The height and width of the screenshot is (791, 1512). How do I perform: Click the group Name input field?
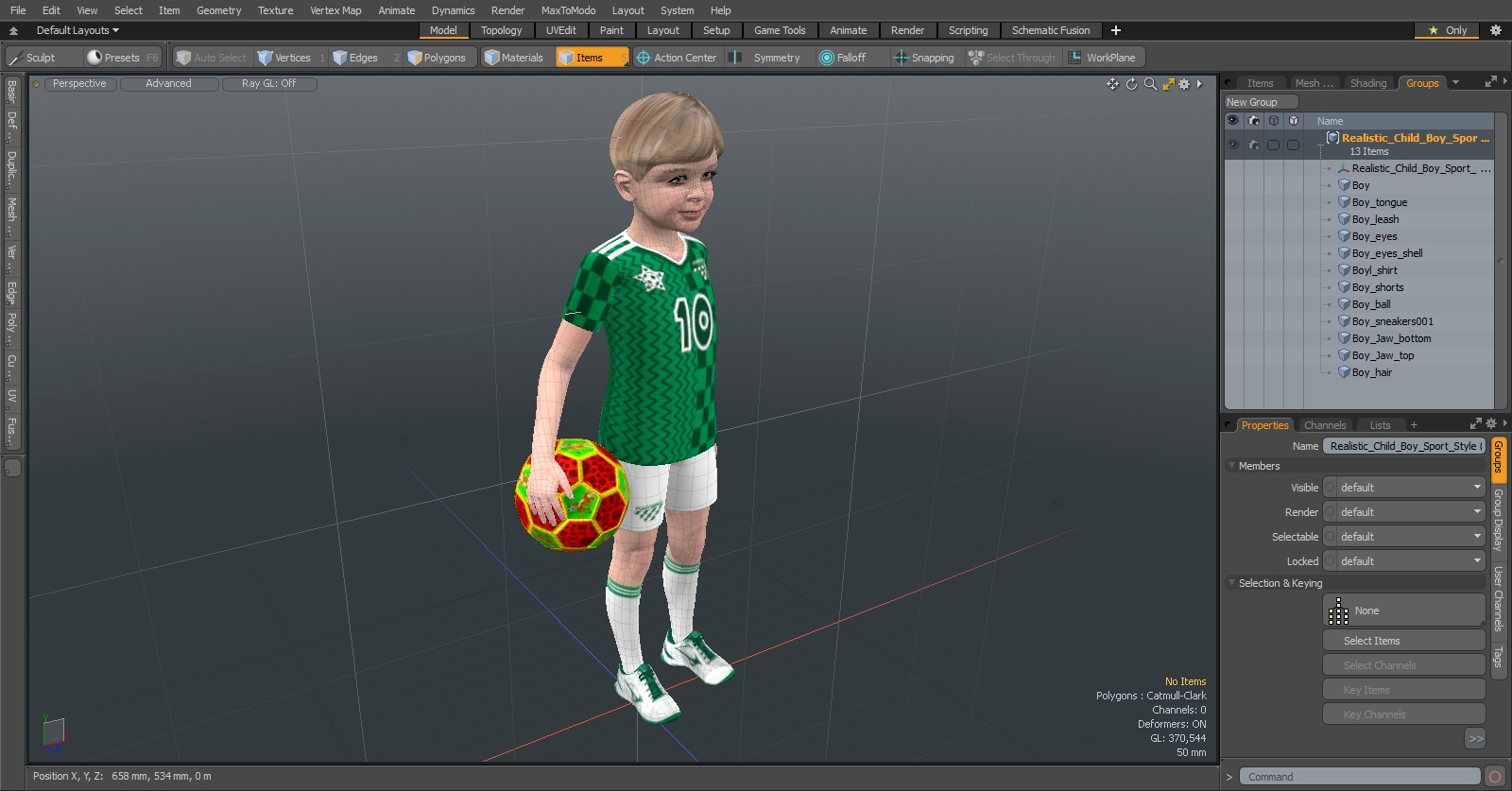click(x=1404, y=446)
